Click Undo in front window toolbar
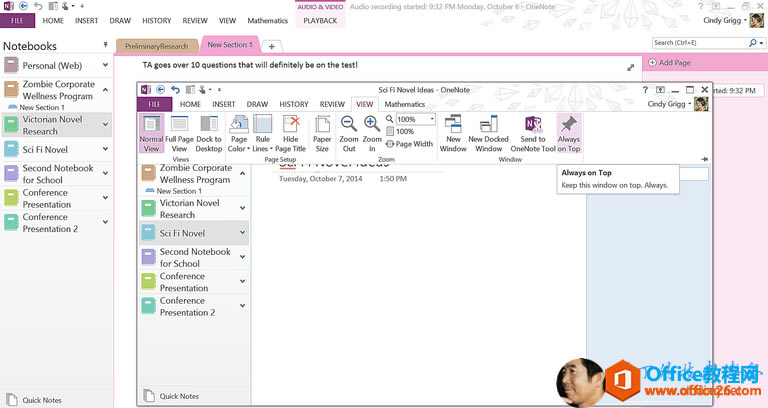The width and height of the screenshot is (768, 408). click(x=175, y=90)
